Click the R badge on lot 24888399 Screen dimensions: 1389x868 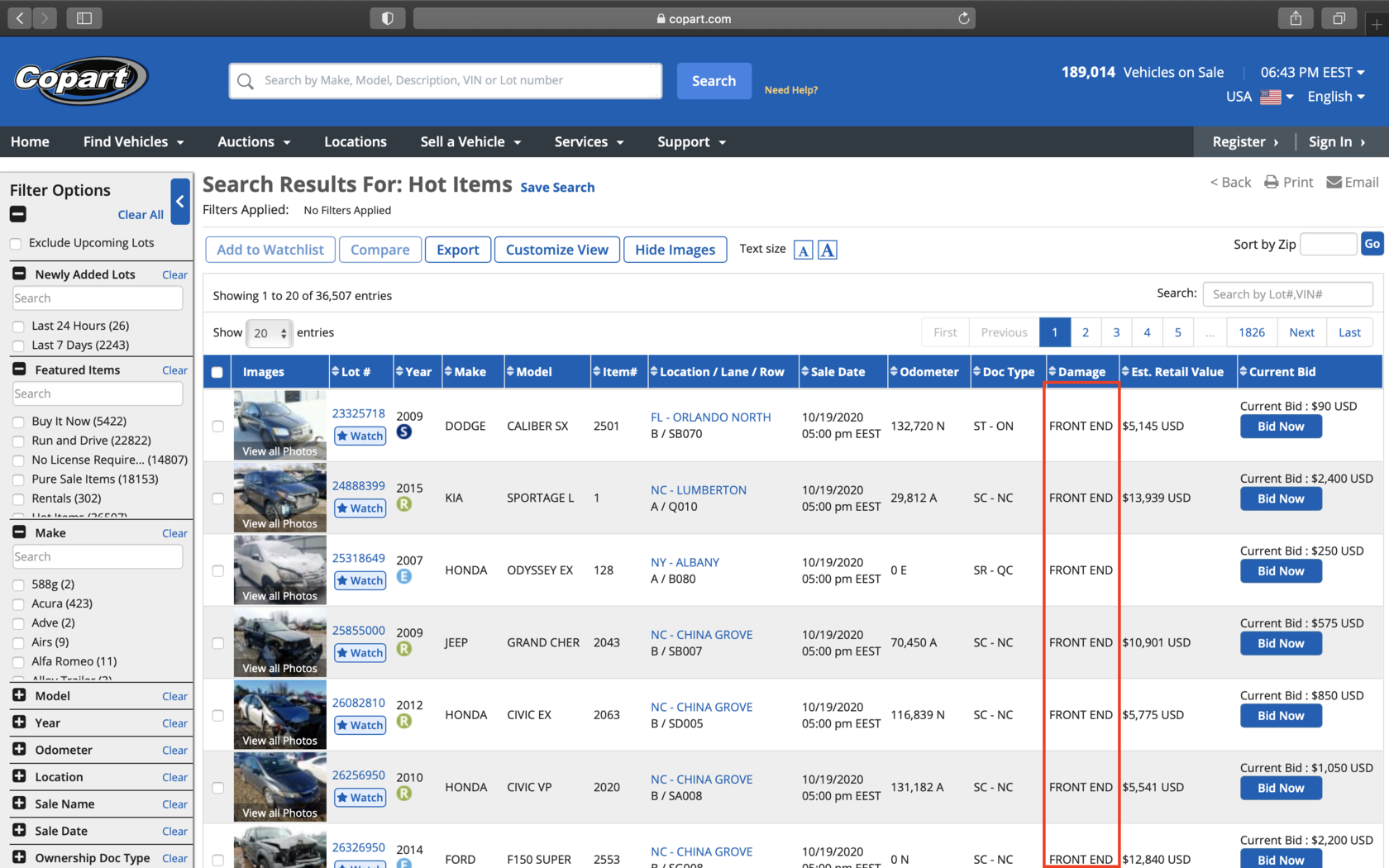(404, 503)
